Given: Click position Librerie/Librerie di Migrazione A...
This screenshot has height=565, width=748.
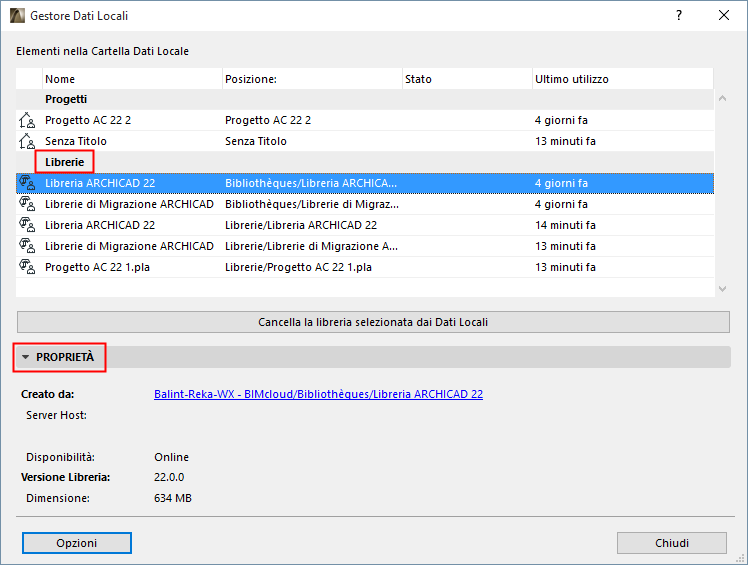Looking at the screenshot, I should click(x=312, y=246).
